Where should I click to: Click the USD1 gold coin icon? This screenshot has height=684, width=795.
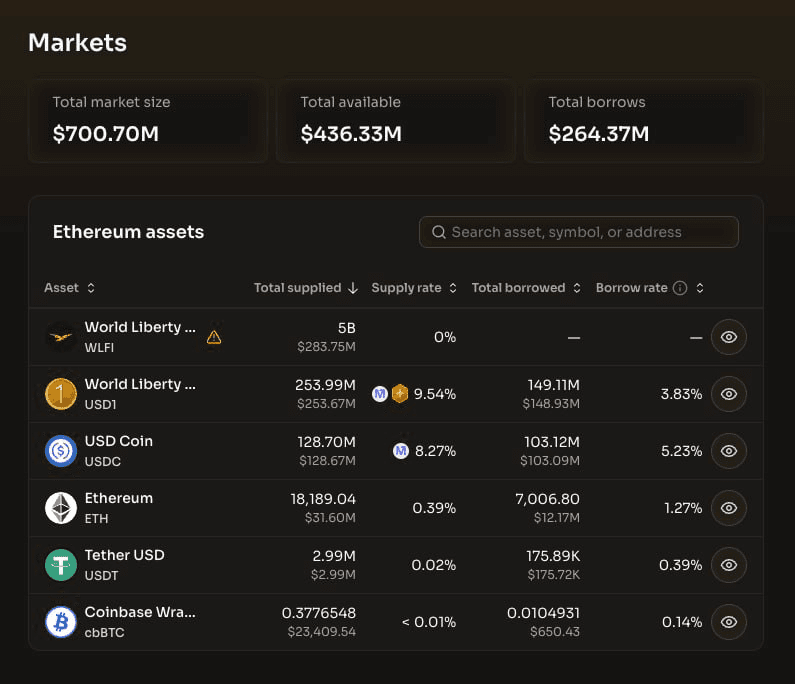tap(61, 394)
